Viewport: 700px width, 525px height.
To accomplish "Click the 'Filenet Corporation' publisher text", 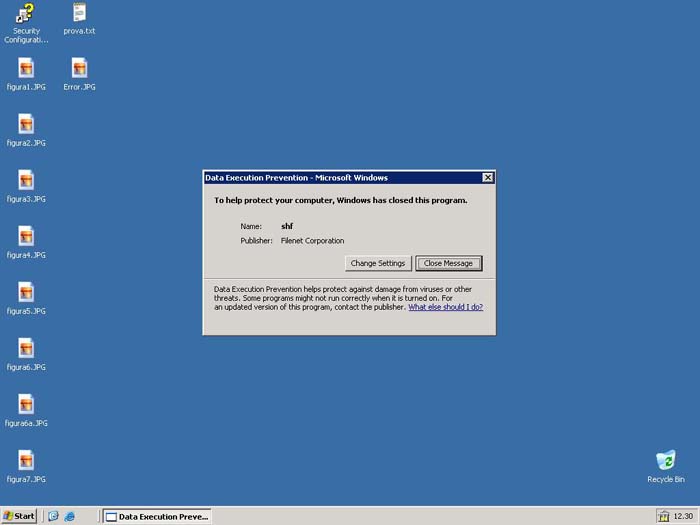I will pyautogui.click(x=312, y=241).
